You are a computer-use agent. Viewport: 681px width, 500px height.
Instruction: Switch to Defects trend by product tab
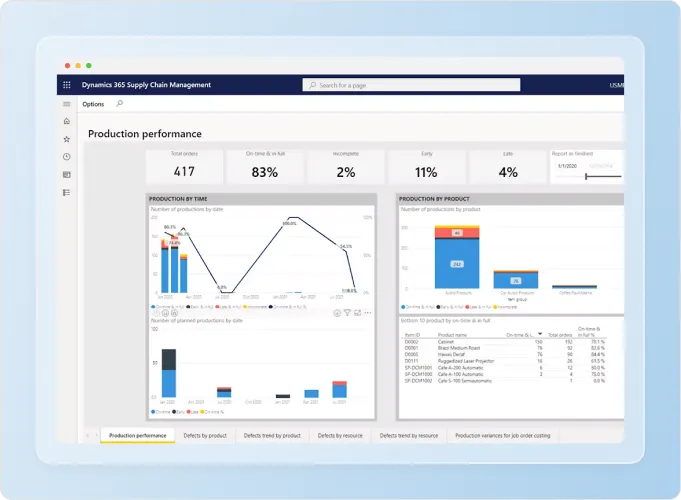(x=272, y=435)
